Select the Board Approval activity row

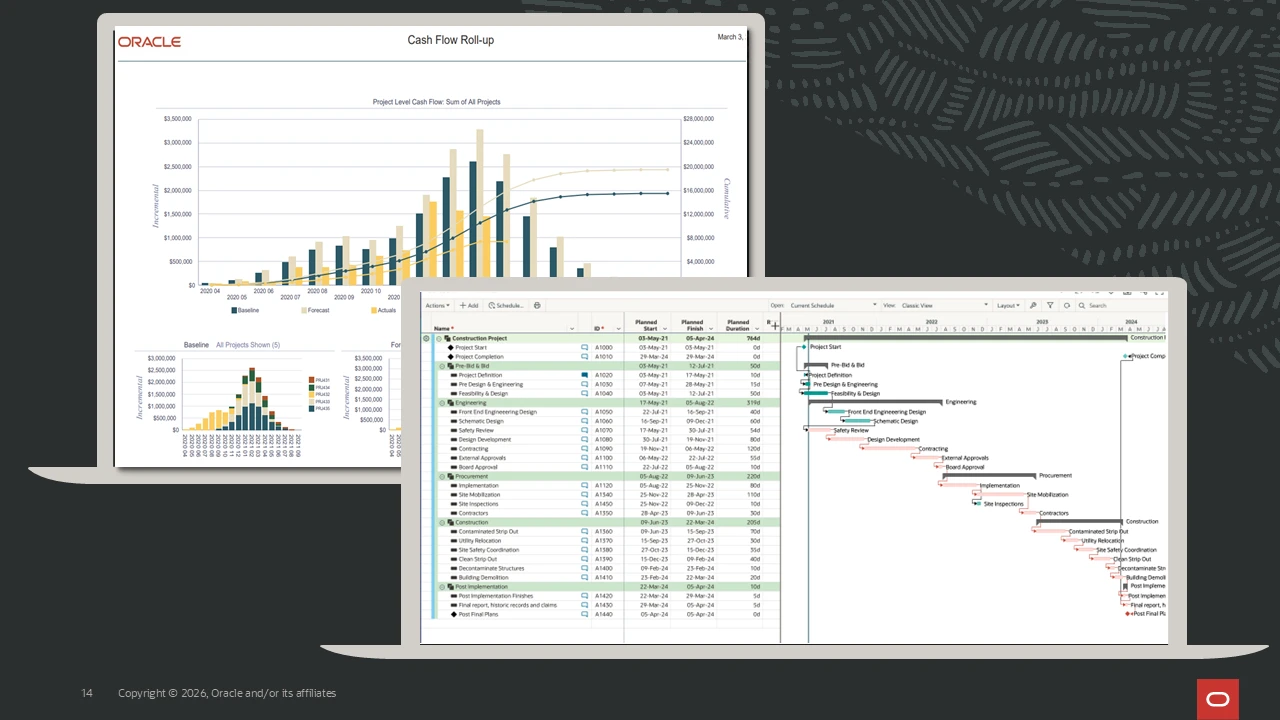[605, 467]
